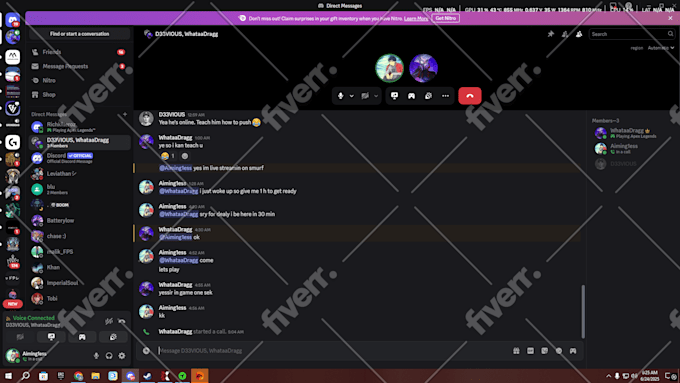Open DM with chase :)
Screen dimensions: 680x383
(79, 236)
